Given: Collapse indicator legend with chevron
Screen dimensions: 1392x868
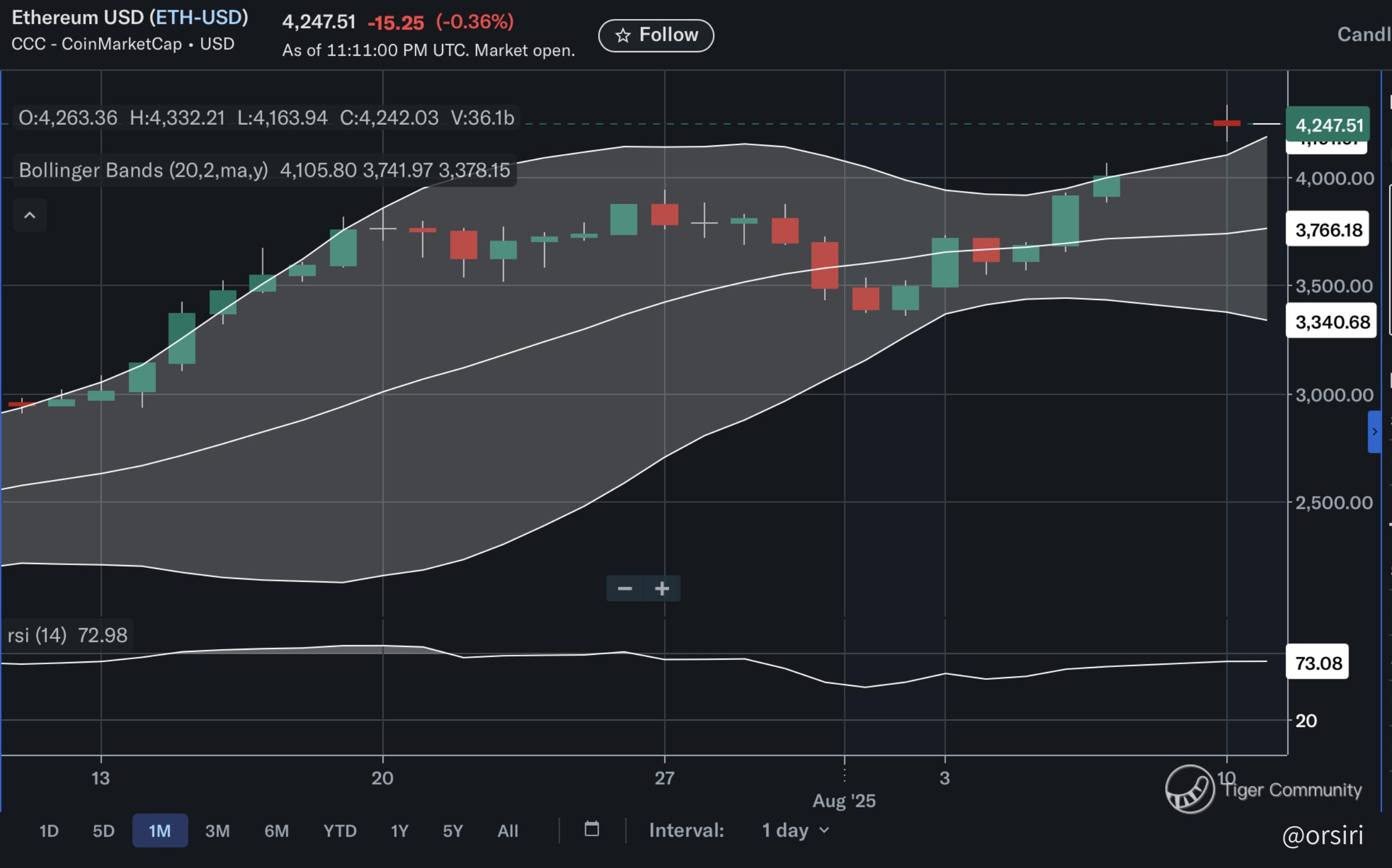Looking at the screenshot, I should click(x=30, y=216).
